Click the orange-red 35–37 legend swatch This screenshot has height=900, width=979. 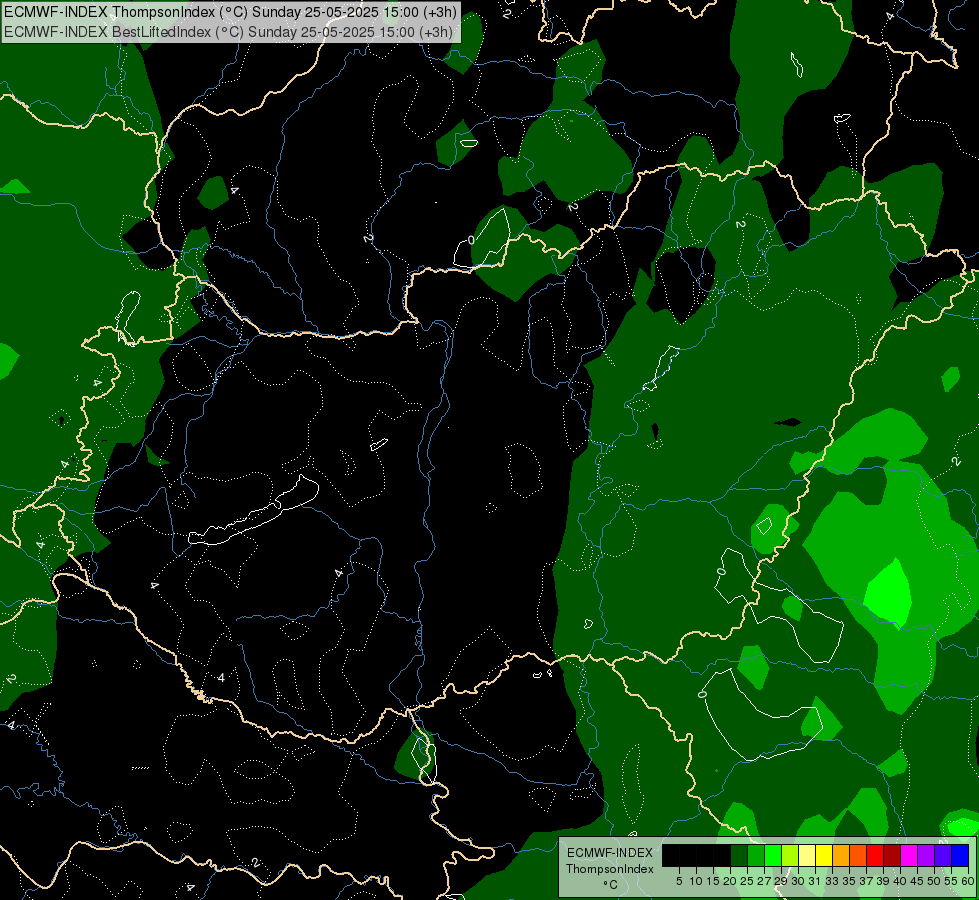coord(858,856)
